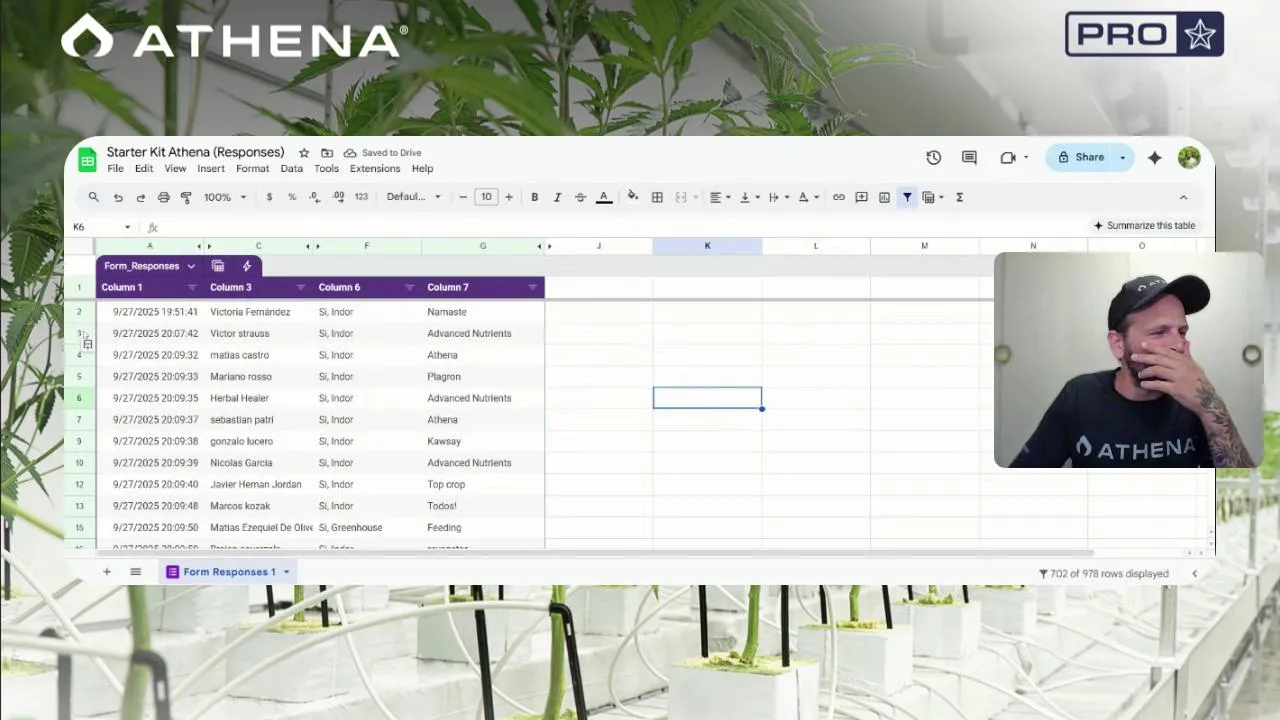This screenshot has height=720, width=1280.
Task: Open the text wrapping dropdown
Action: point(778,197)
